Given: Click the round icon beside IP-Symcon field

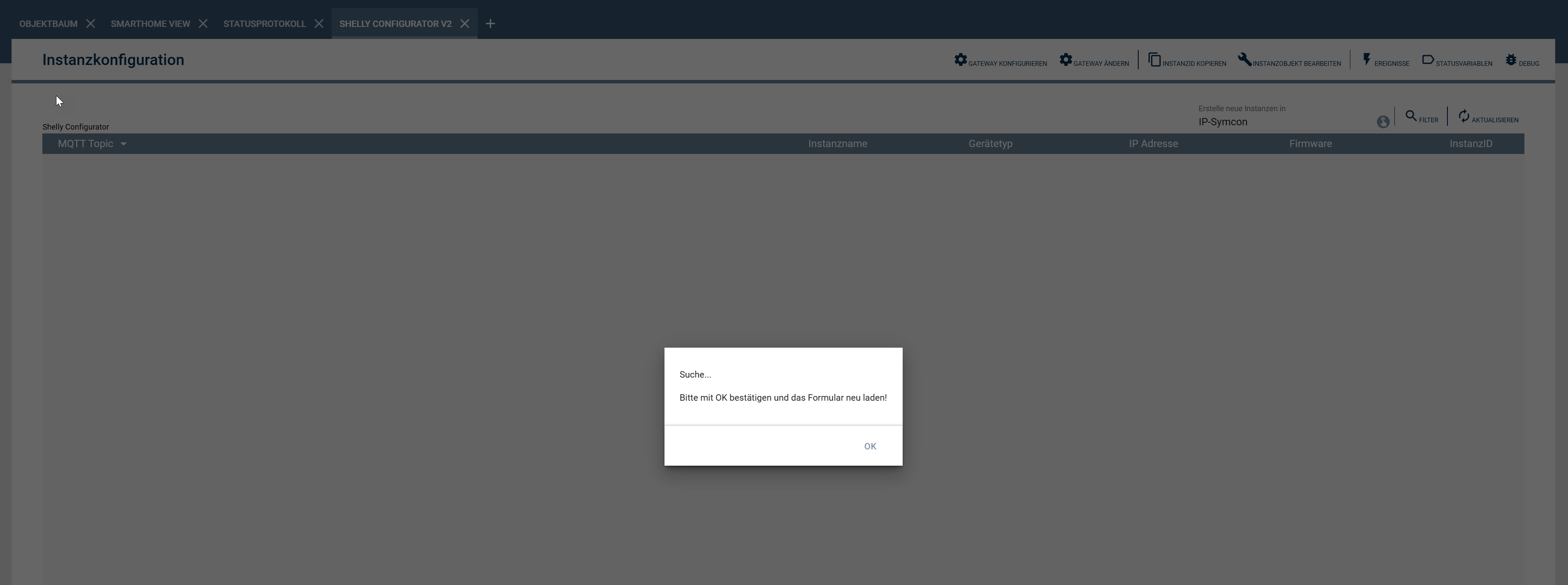Looking at the screenshot, I should point(1382,122).
